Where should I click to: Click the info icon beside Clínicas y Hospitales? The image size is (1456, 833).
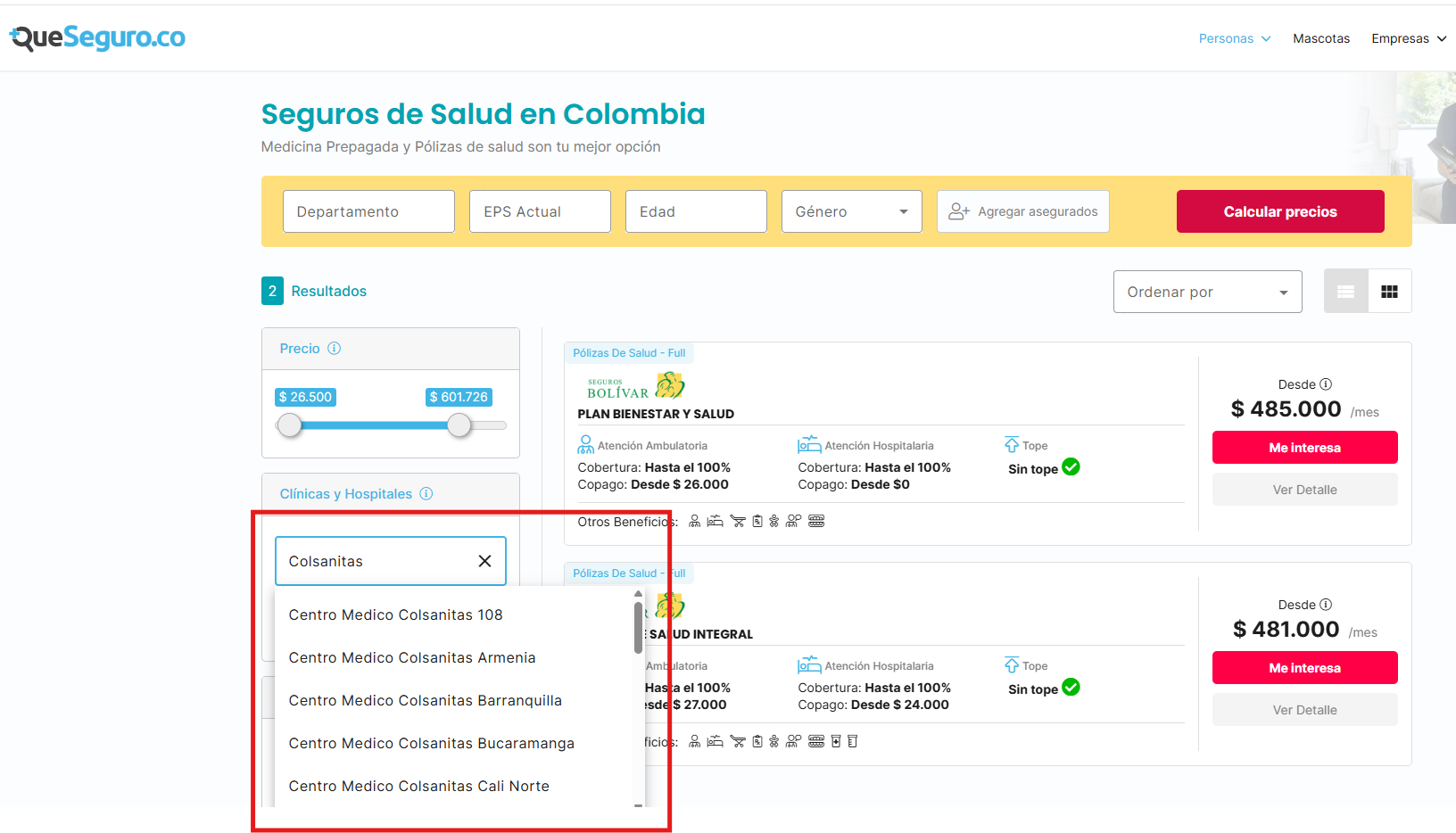[x=426, y=493]
